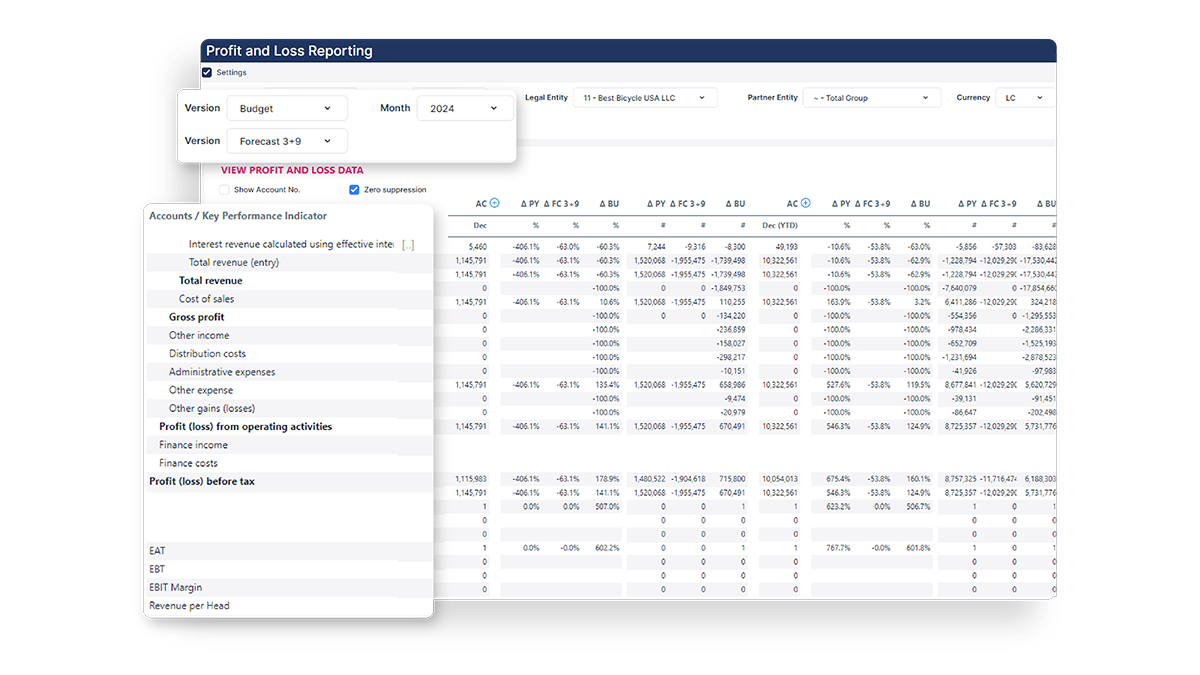Click the cell value 1,480,522
The width and height of the screenshot is (1200, 675).
click(649, 479)
